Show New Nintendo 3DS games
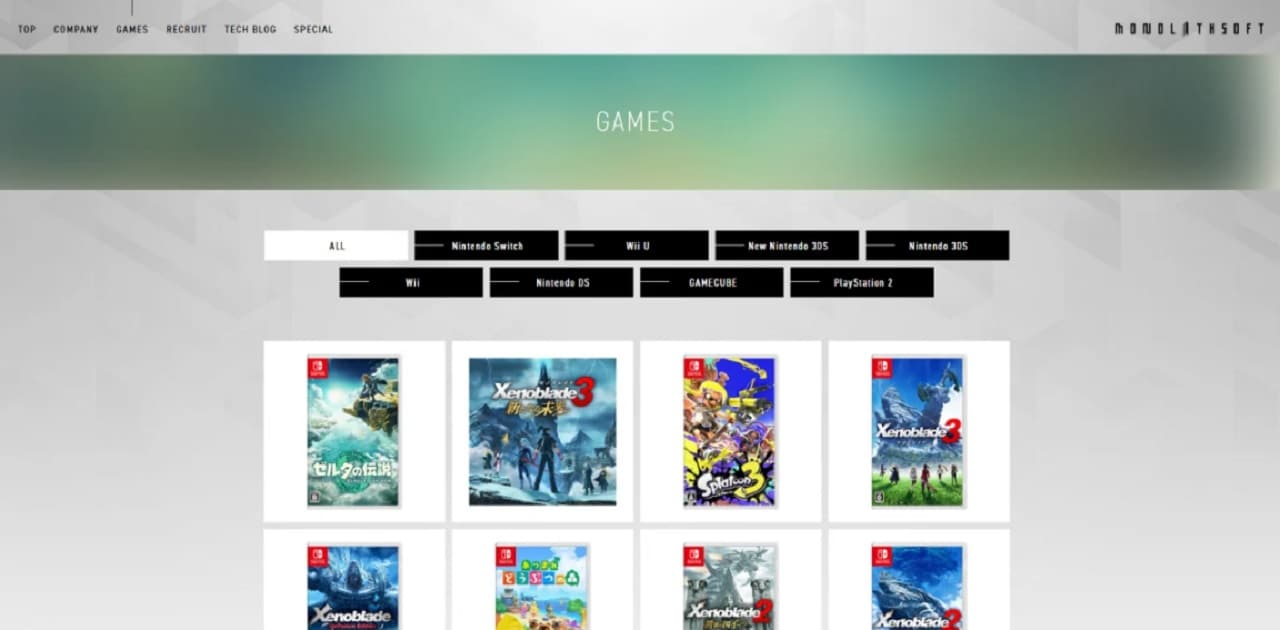Image resolution: width=1280 pixels, height=630 pixels. pyautogui.click(x=787, y=246)
